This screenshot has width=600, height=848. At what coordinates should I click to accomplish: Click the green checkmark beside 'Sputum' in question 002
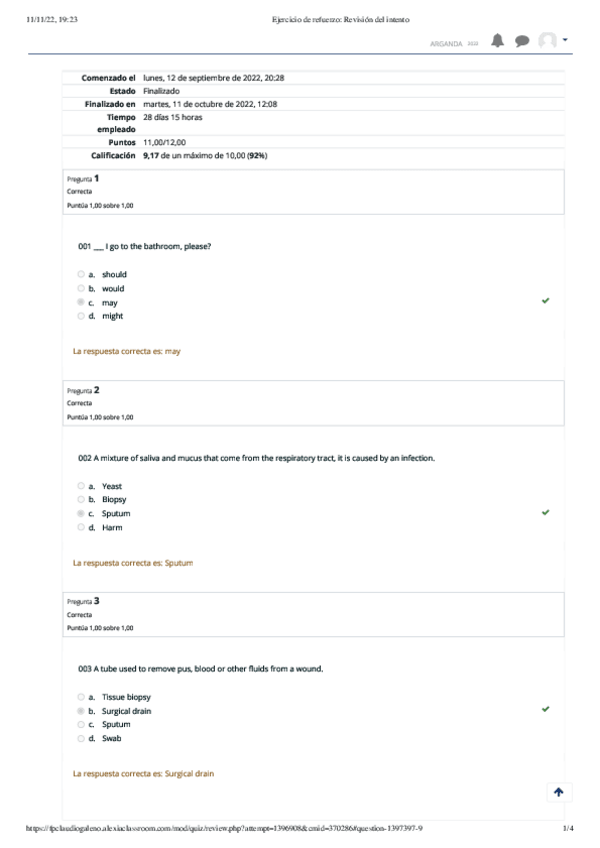tap(545, 512)
